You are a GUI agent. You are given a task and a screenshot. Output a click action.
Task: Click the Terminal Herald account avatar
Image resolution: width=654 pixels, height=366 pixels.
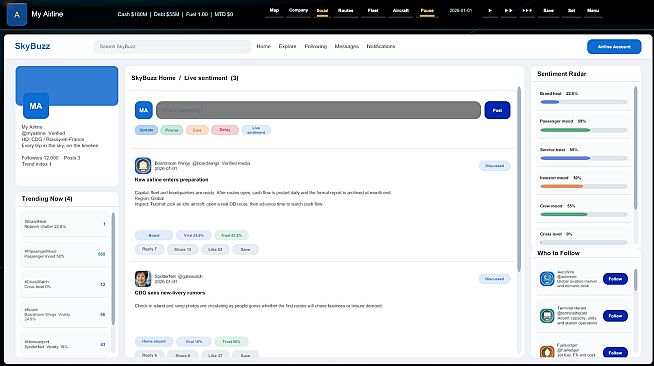tap(547, 316)
